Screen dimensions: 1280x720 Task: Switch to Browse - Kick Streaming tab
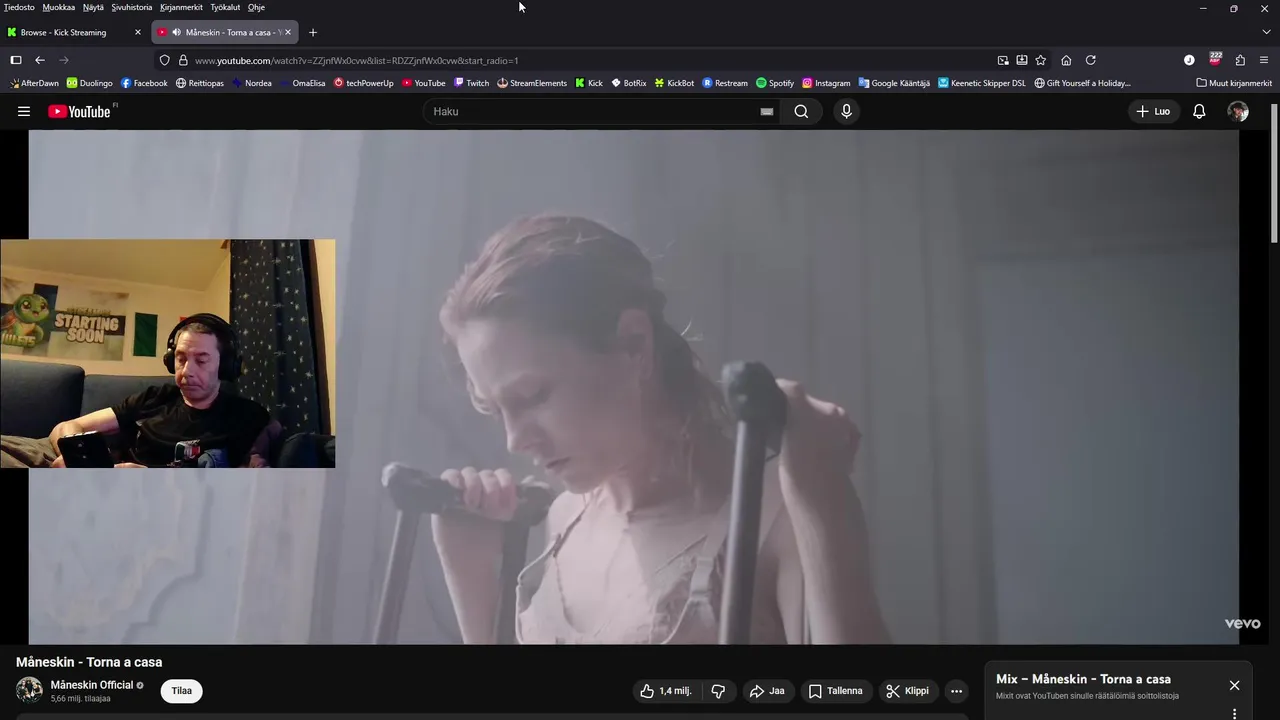click(x=74, y=32)
